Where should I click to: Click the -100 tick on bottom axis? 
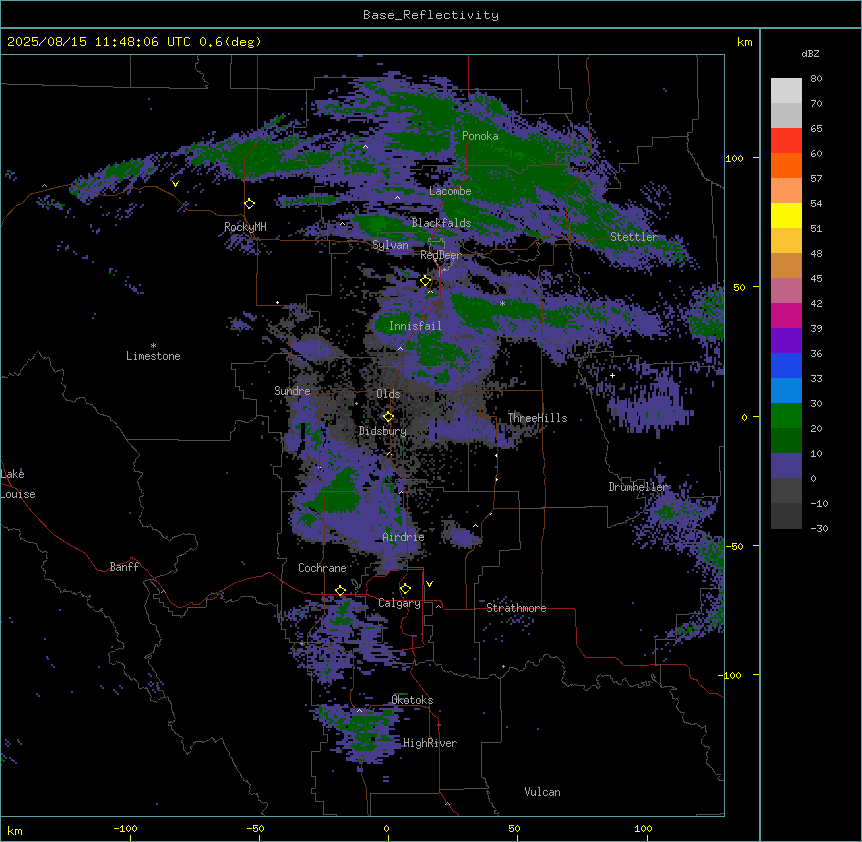tap(125, 828)
